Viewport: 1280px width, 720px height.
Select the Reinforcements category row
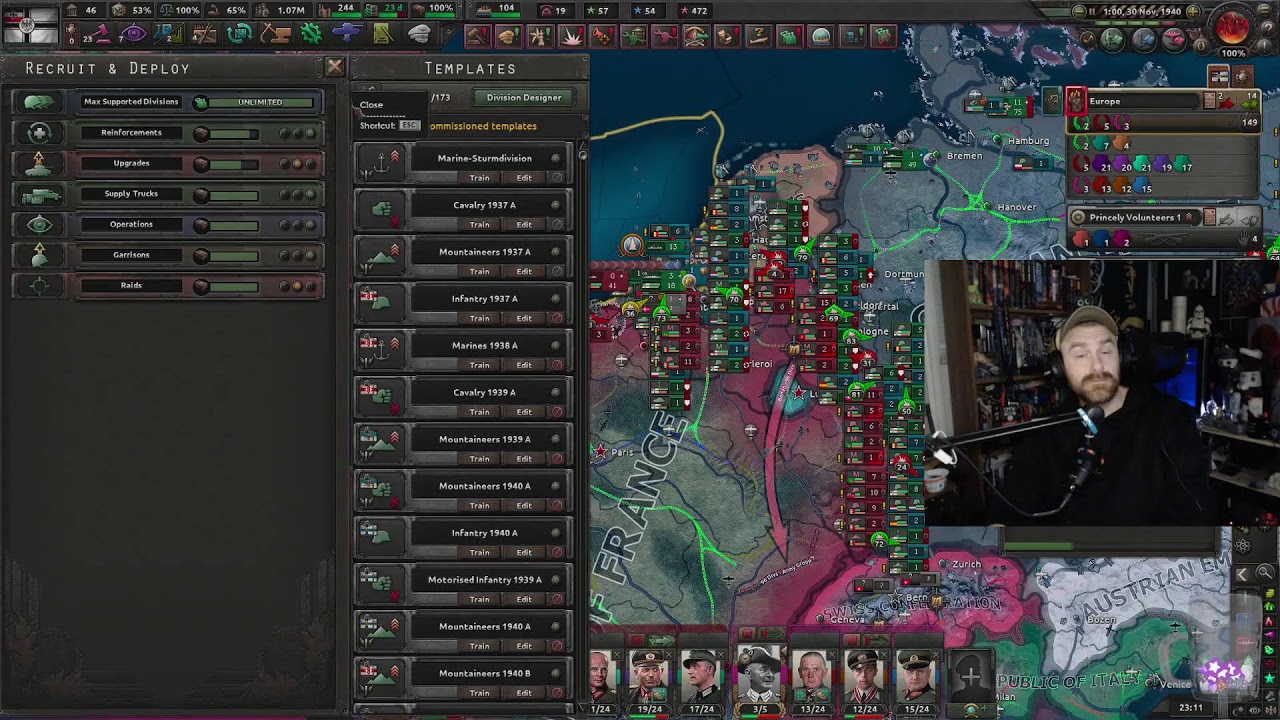click(x=168, y=133)
